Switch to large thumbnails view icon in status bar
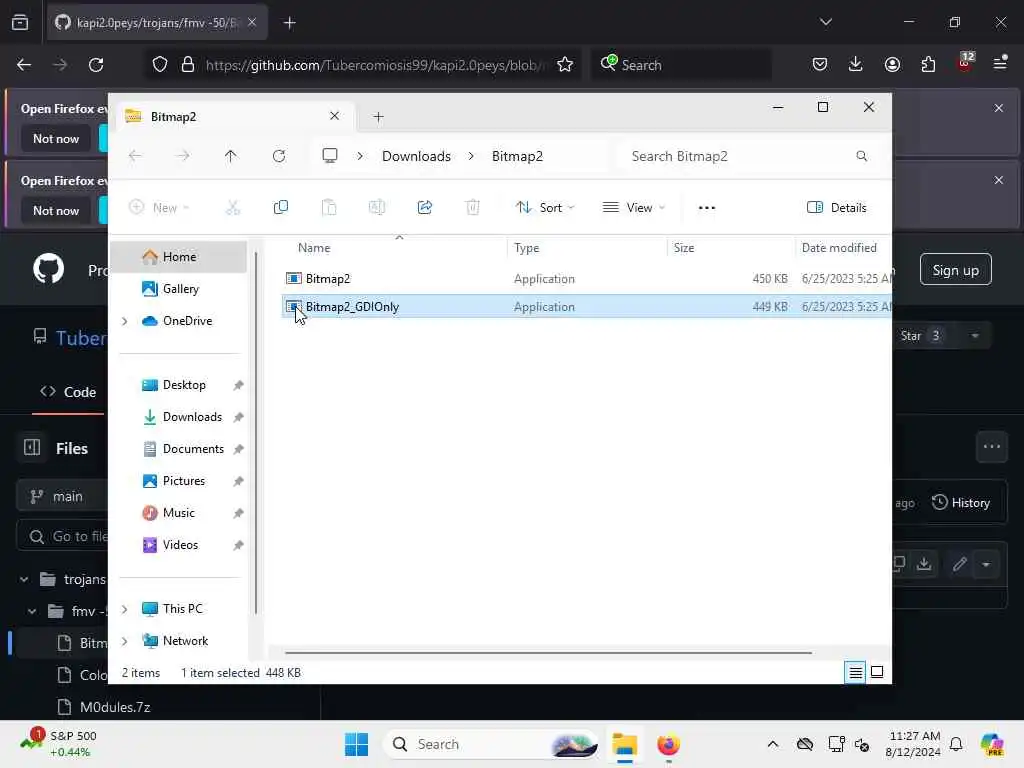This screenshot has width=1024, height=768. (877, 672)
